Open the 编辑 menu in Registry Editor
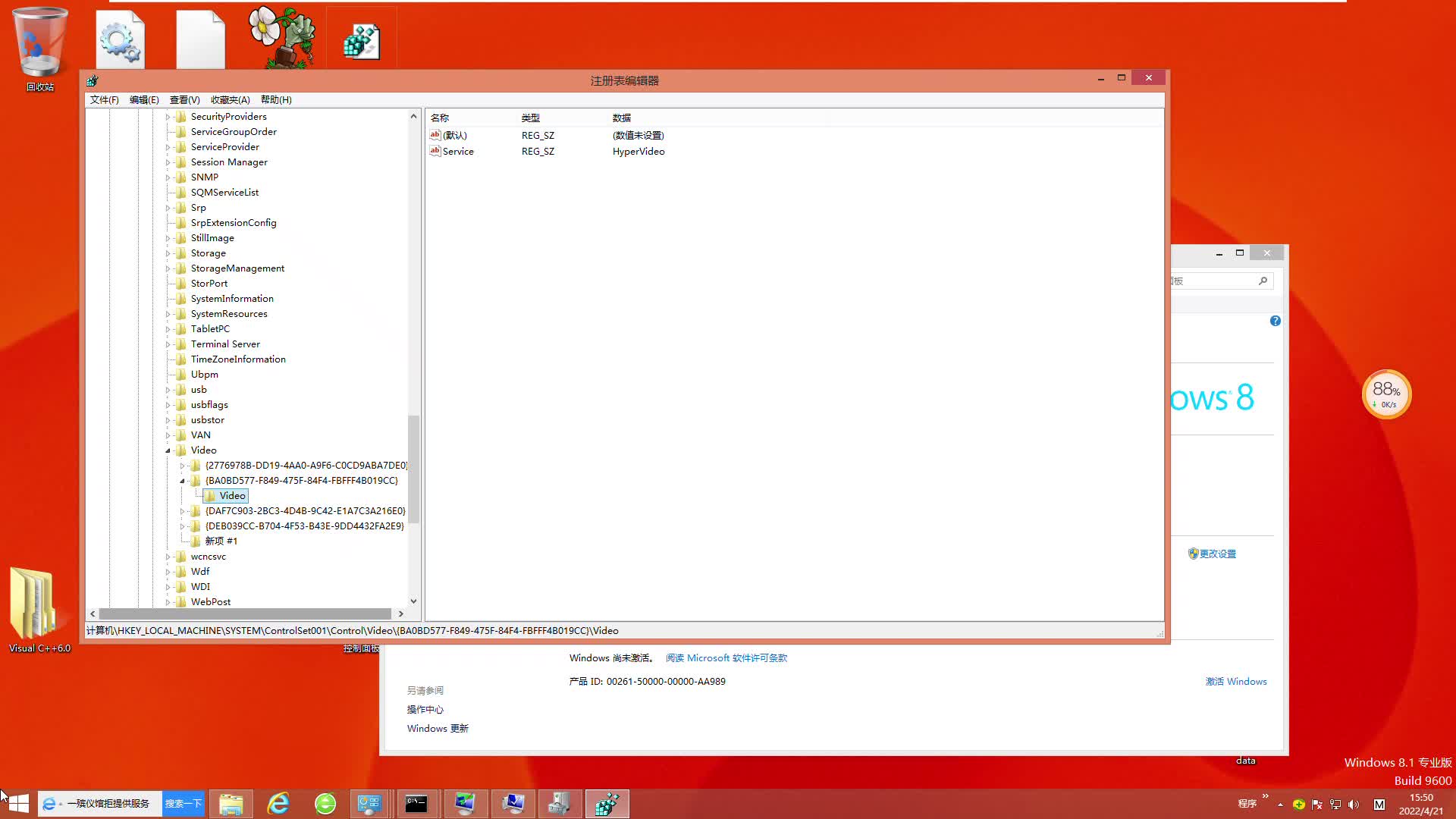The width and height of the screenshot is (1456, 819). coord(144,99)
